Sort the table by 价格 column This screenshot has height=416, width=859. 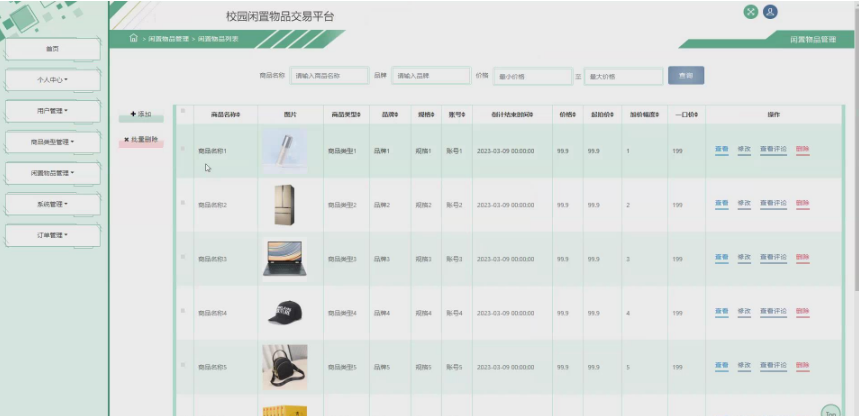[568, 115]
